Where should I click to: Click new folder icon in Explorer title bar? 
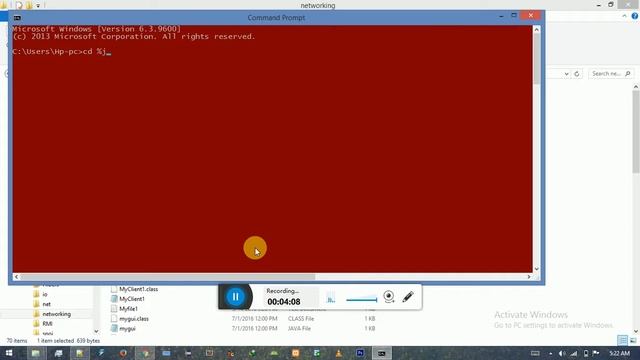tap(29, 6)
